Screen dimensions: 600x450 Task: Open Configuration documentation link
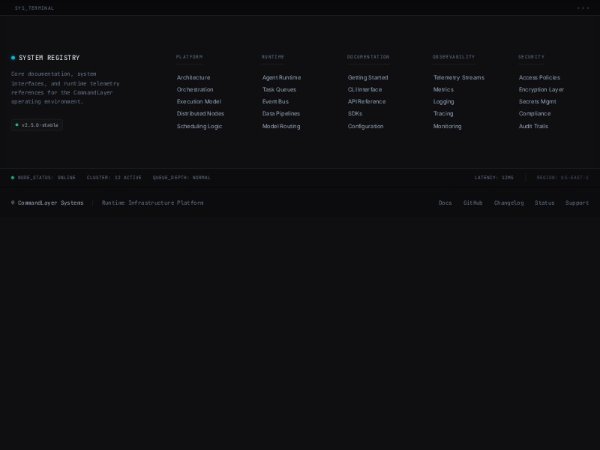point(365,126)
